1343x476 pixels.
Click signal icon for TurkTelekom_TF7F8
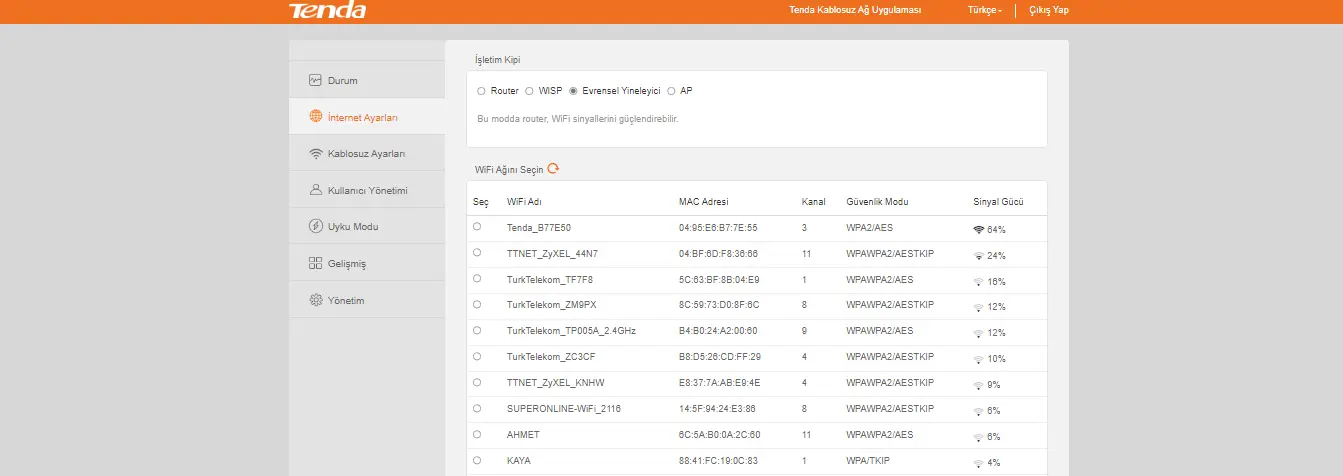pos(979,281)
